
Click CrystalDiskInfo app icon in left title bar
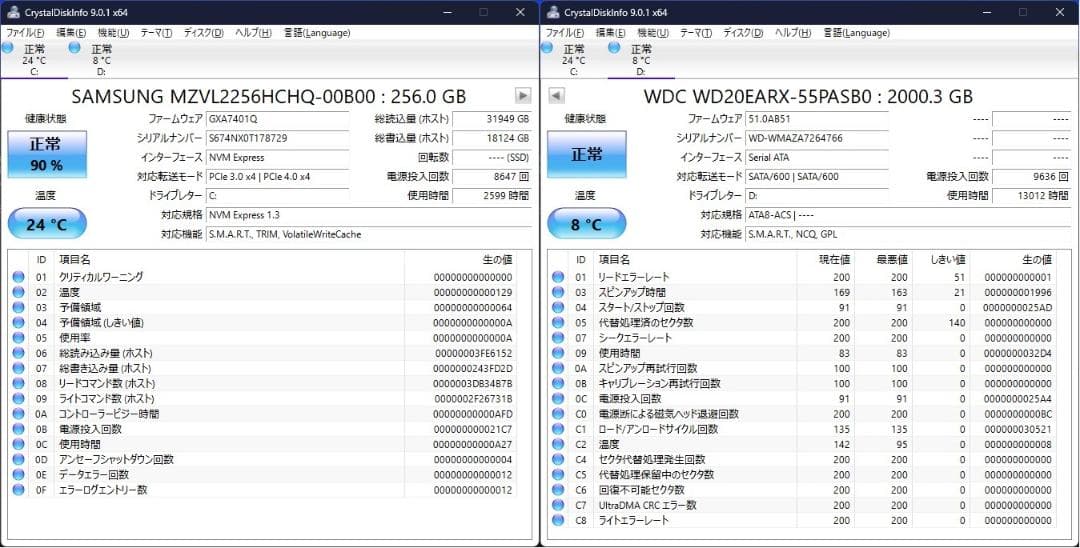(x=12, y=12)
